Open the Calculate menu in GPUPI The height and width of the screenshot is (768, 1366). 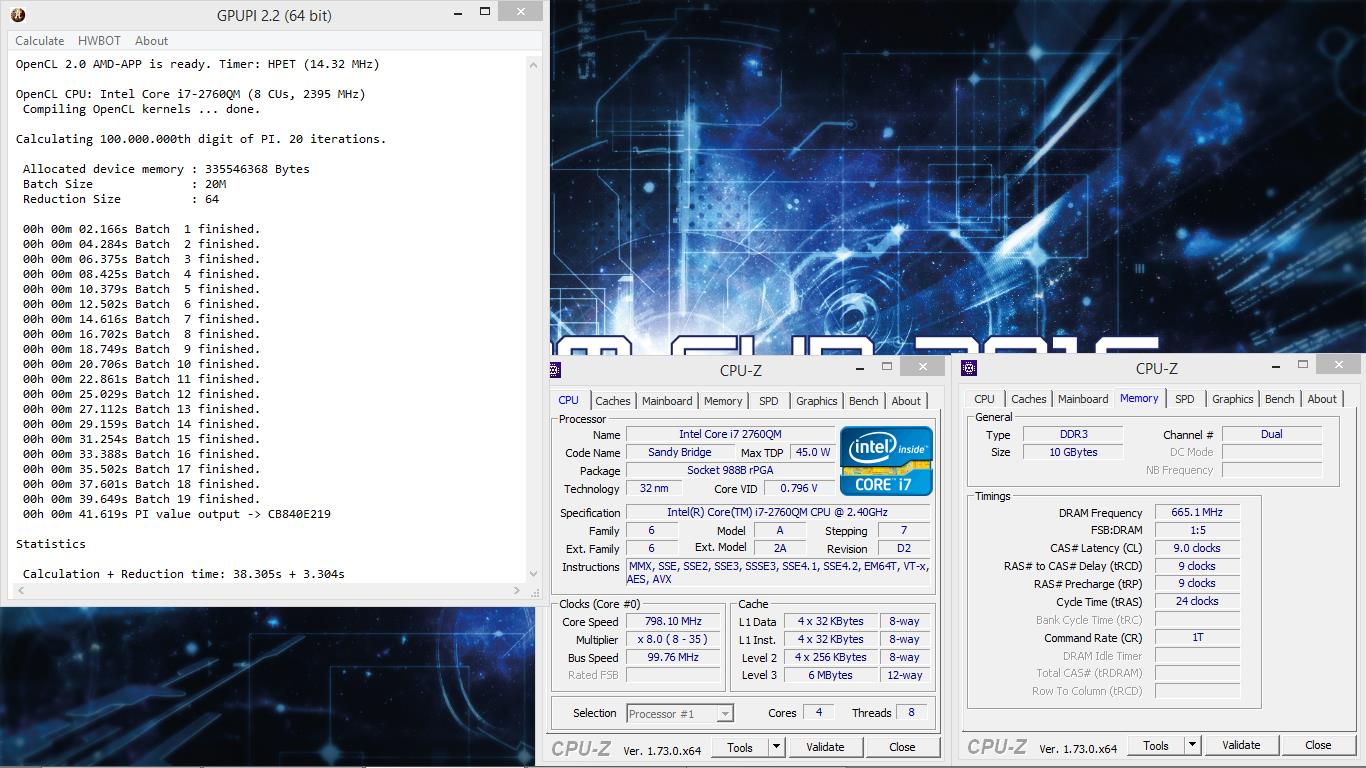[x=40, y=41]
